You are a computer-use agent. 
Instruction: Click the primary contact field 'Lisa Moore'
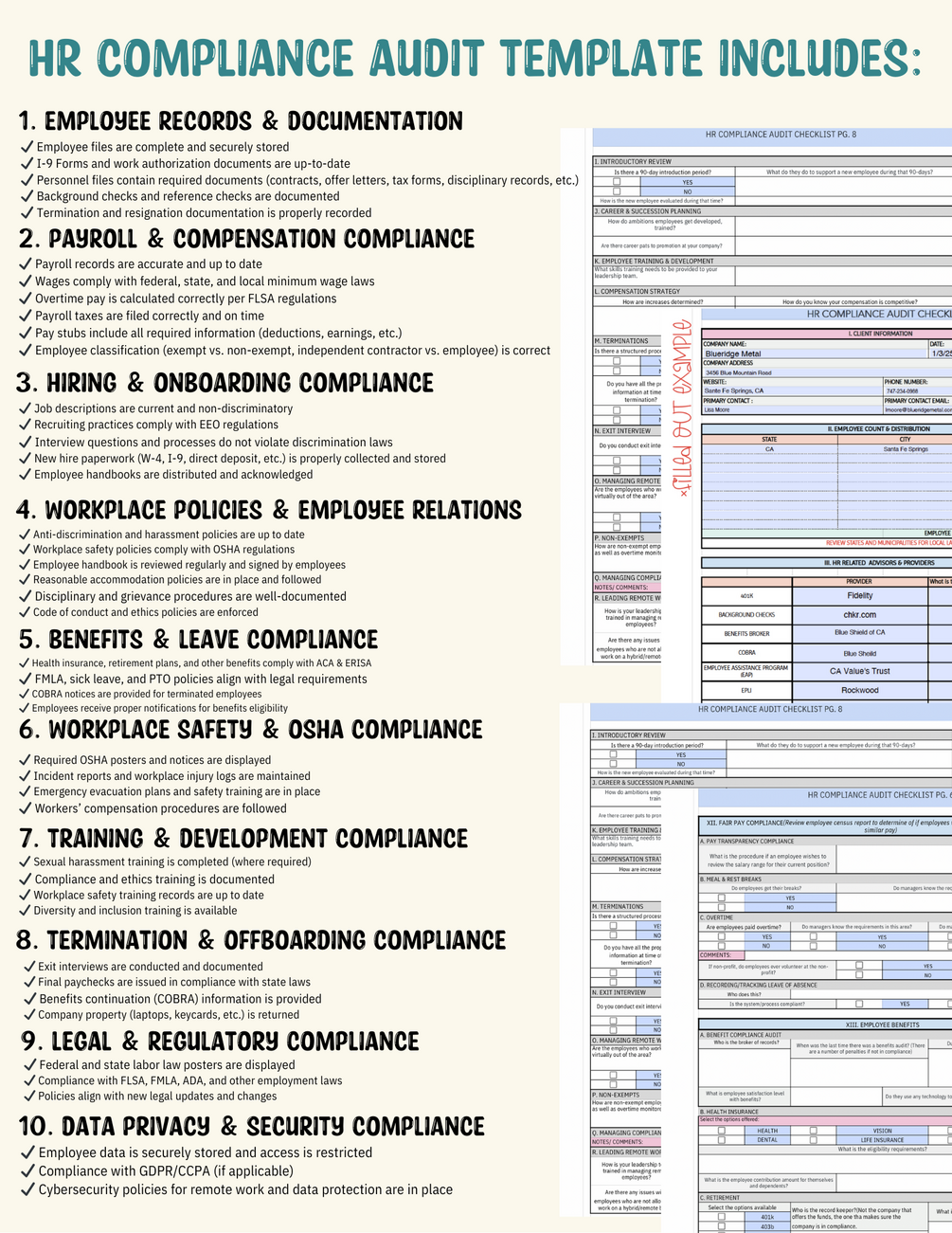point(792,409)
